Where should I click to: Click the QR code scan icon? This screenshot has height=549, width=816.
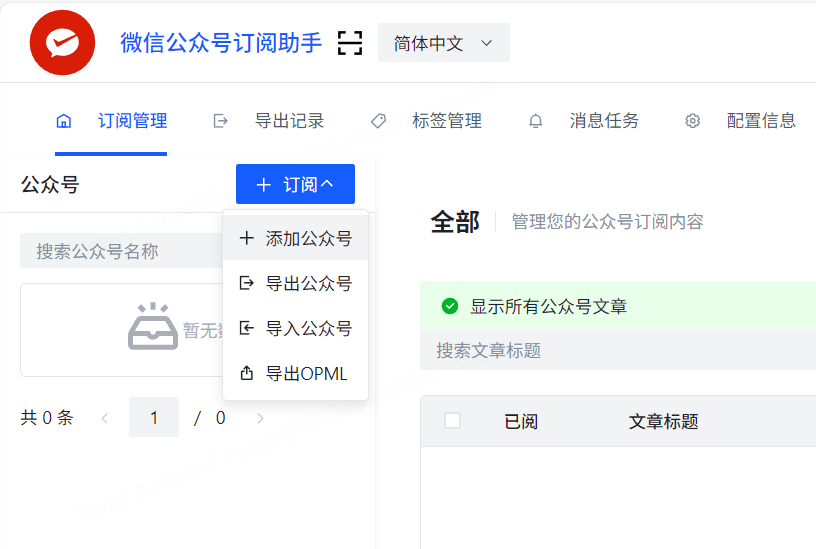[350, 42]
